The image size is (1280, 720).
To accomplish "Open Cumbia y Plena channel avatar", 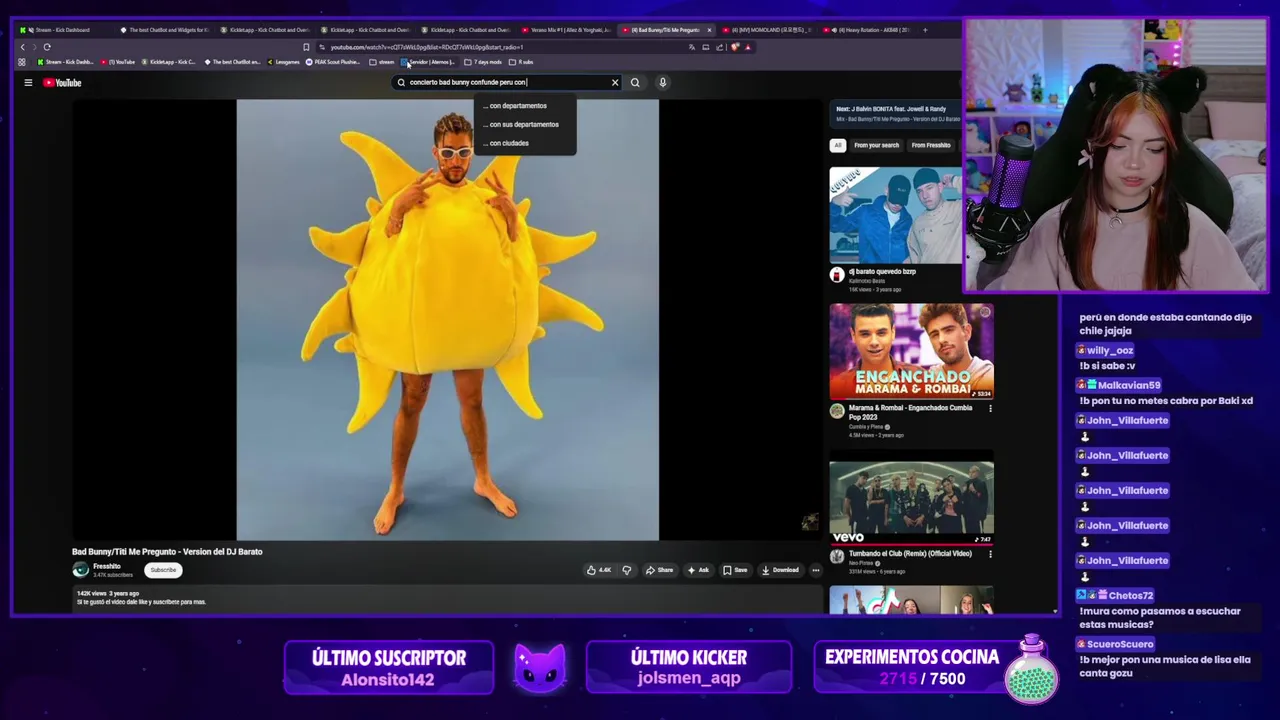I will tap(837, 411).
